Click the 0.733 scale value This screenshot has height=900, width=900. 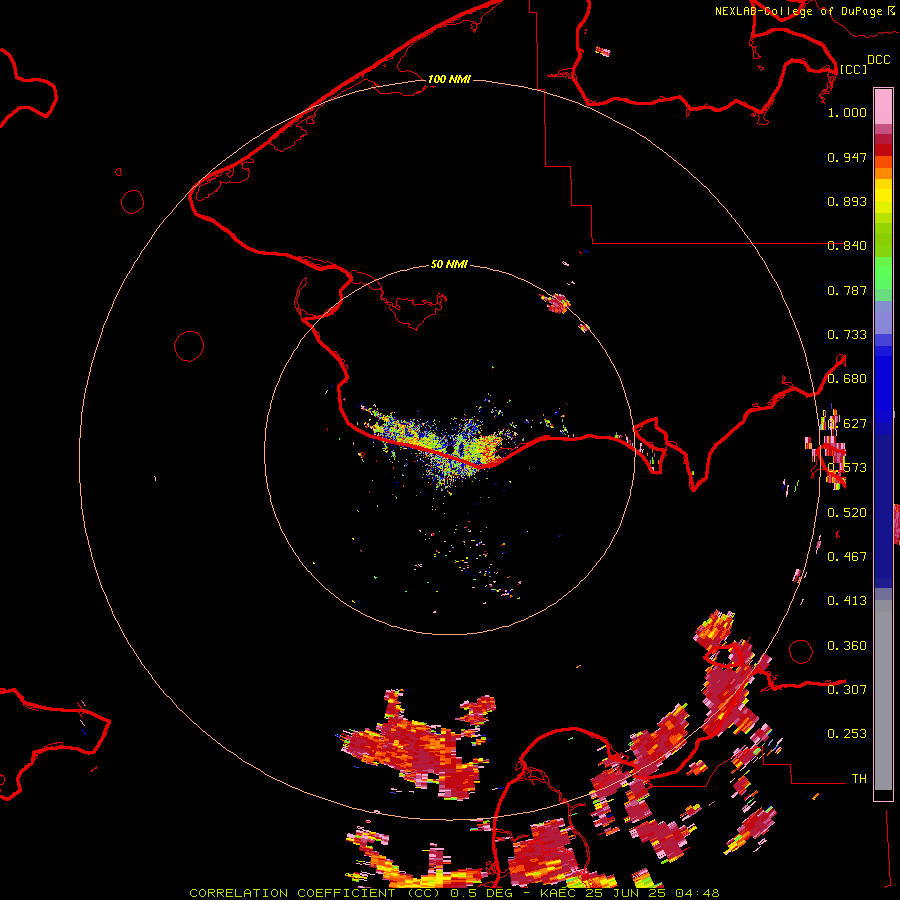tap(847, 335)
